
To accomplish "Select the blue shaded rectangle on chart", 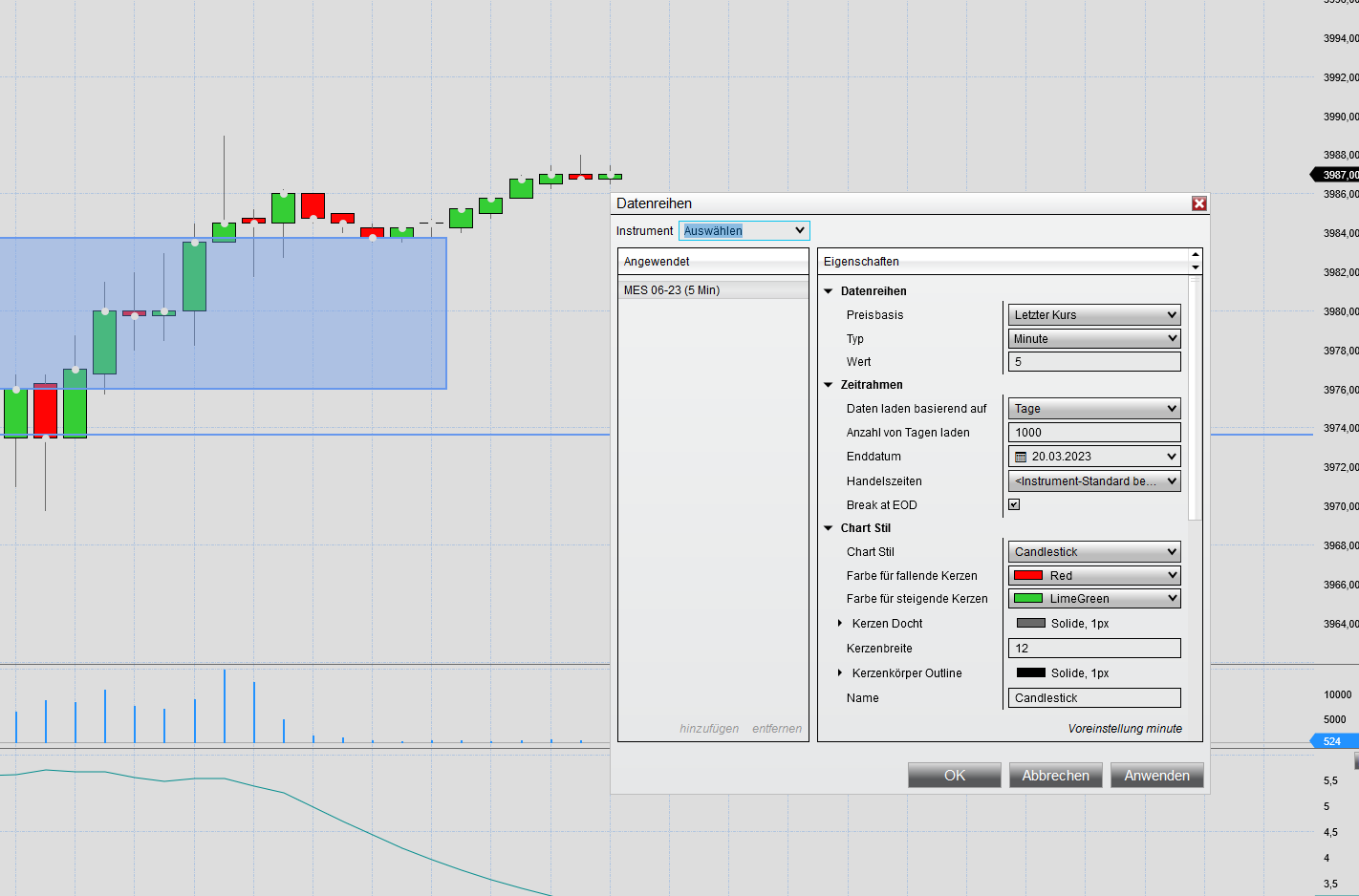I will click(223, 313).
